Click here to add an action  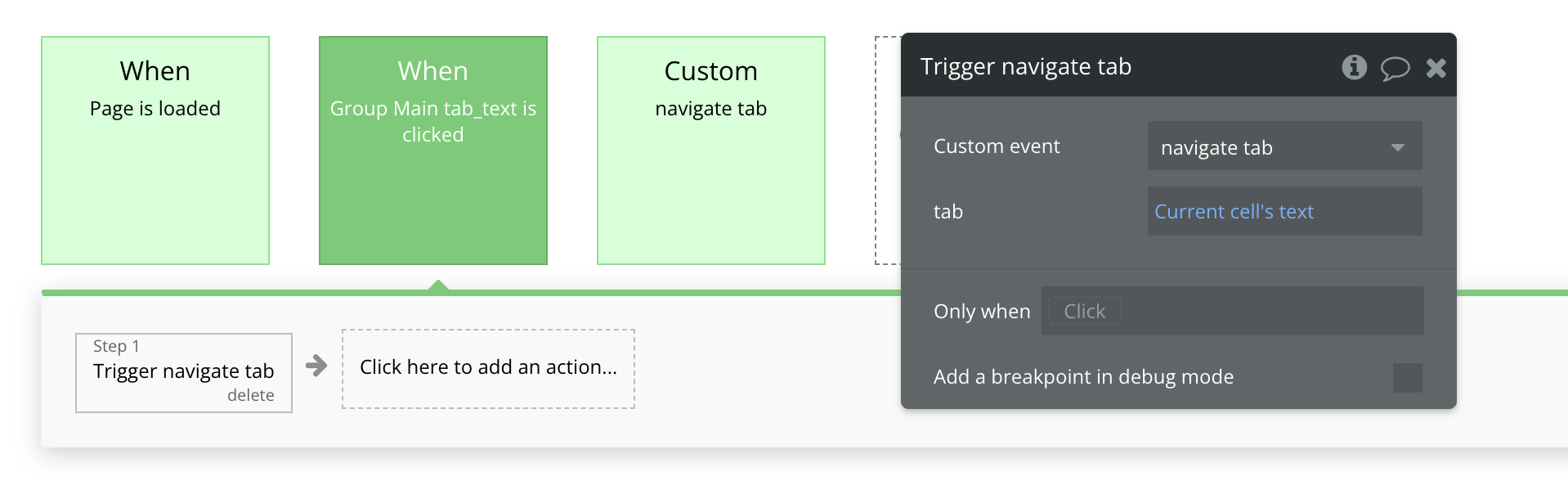click(488, 368)
